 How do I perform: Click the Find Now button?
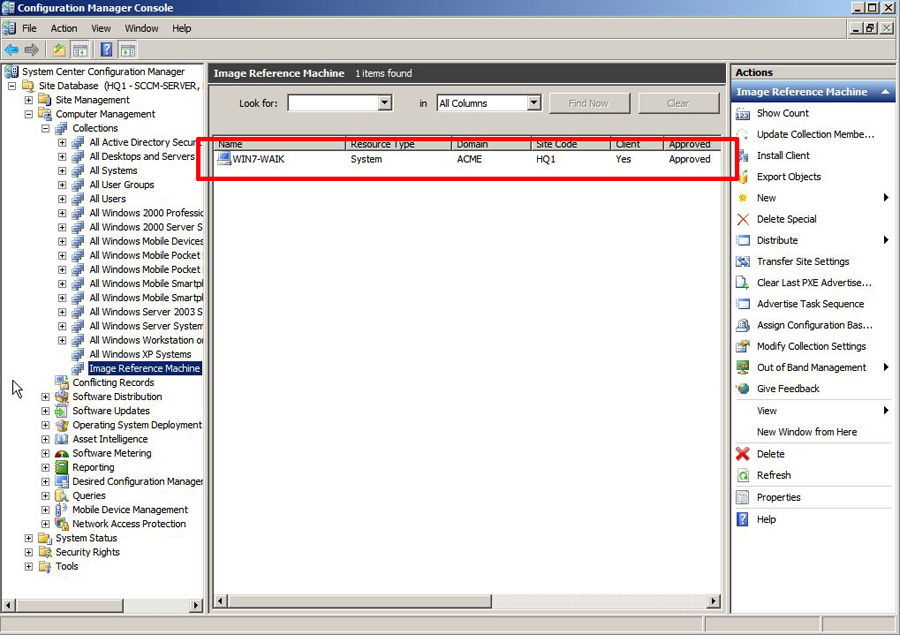tap(589, 103)
